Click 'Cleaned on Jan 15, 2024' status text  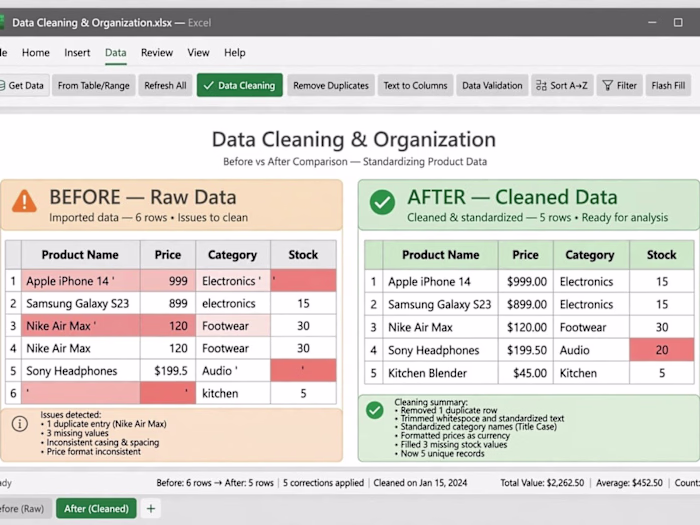point(420,483)
